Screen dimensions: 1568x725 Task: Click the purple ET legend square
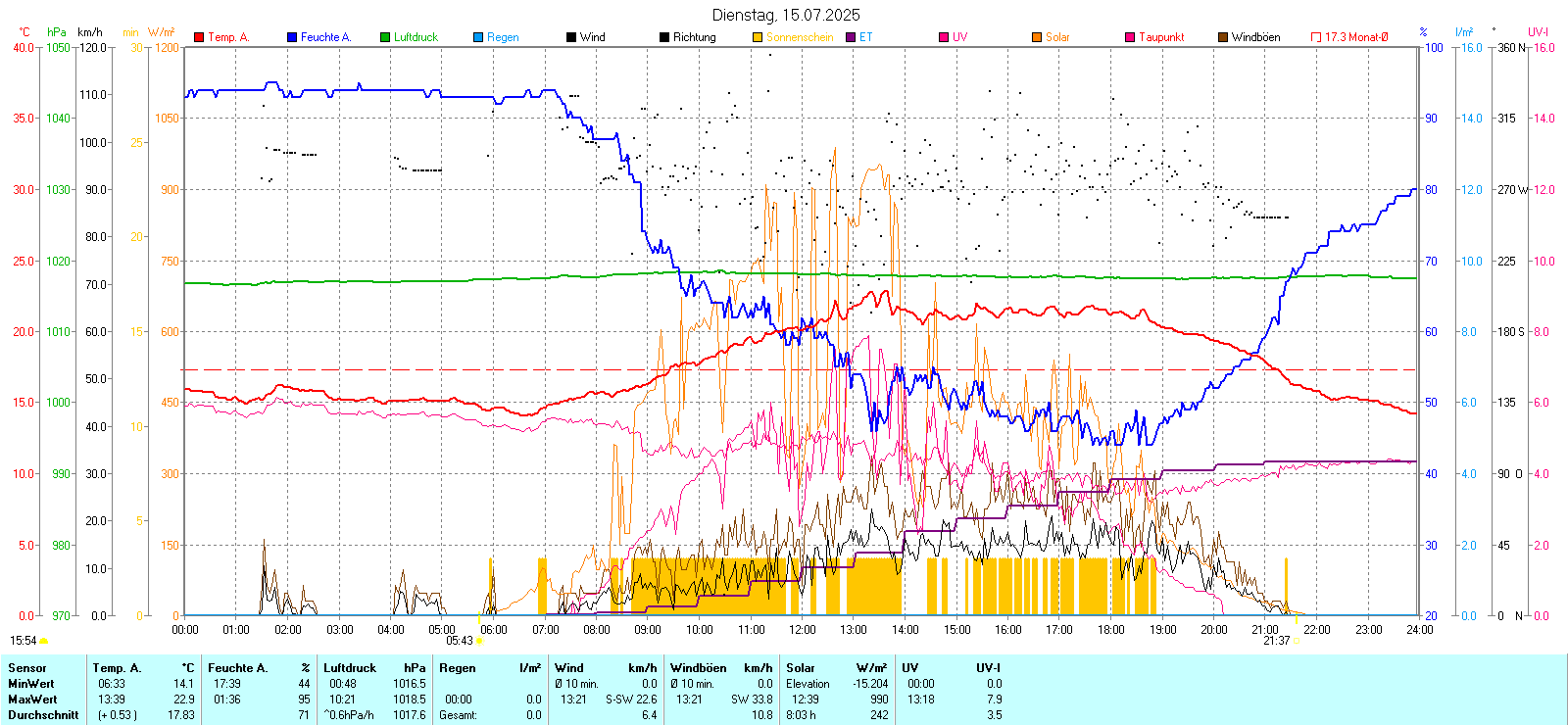click(x=851, y=37)
